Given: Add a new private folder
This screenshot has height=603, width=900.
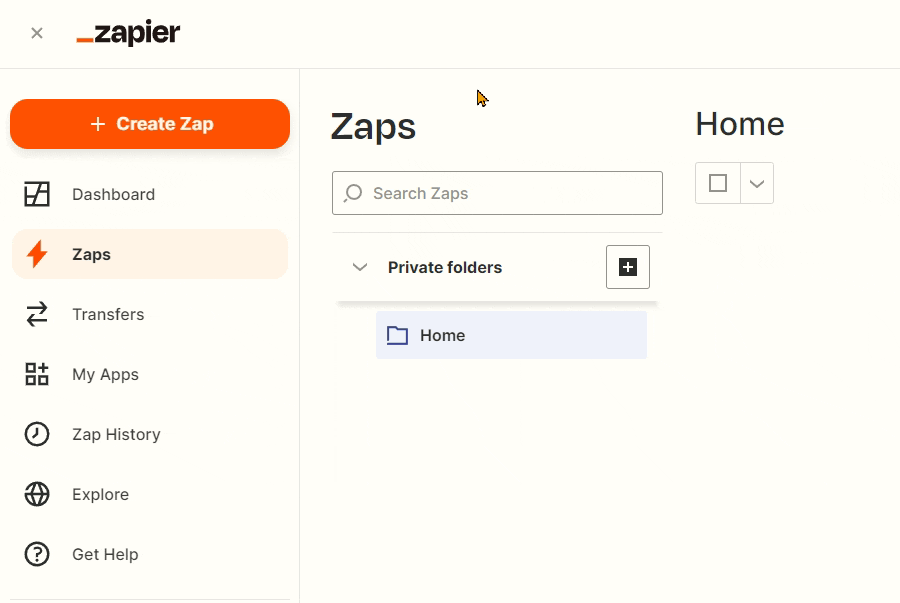Looking at the screenshot, I should (628, 267).
